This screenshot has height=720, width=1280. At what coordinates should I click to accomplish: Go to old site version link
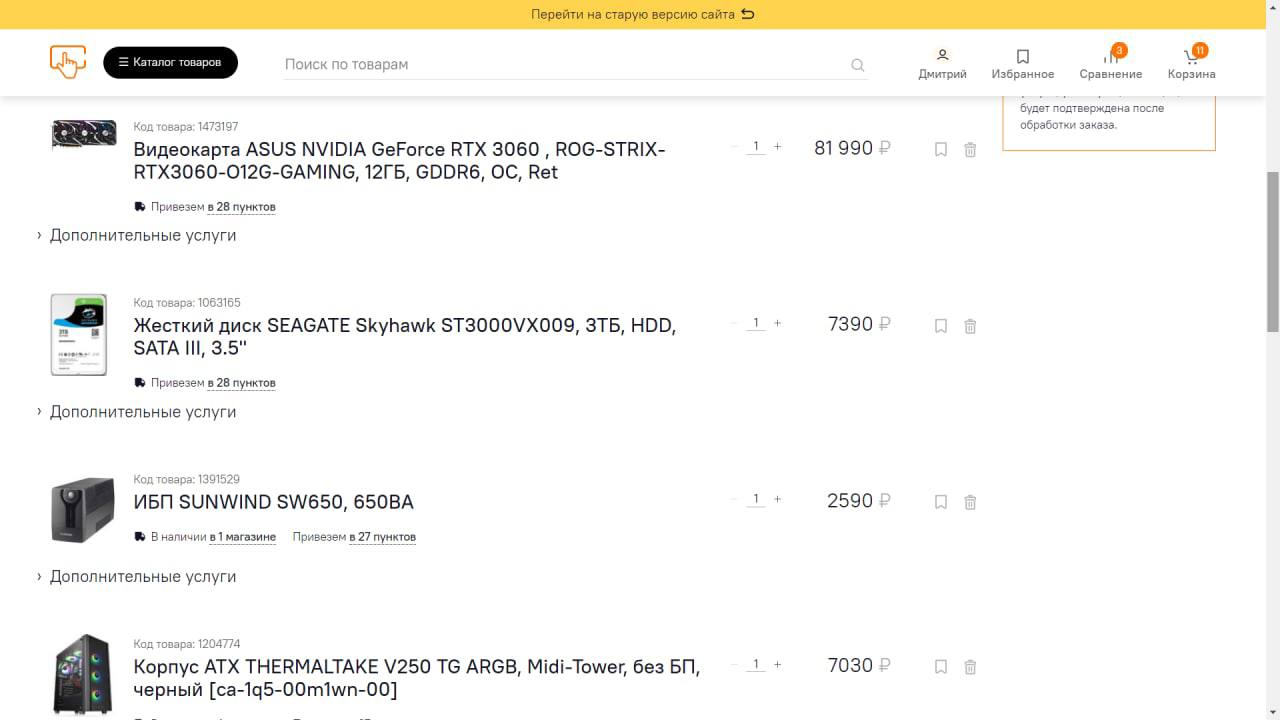coord(642,14)
